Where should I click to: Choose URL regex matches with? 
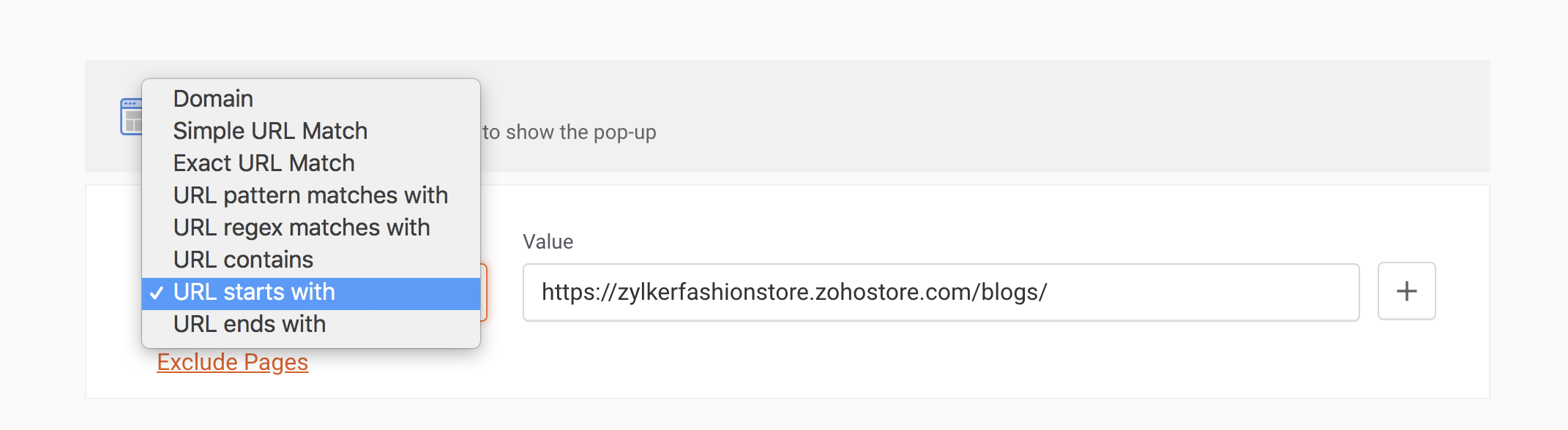(x=302, y=227)
